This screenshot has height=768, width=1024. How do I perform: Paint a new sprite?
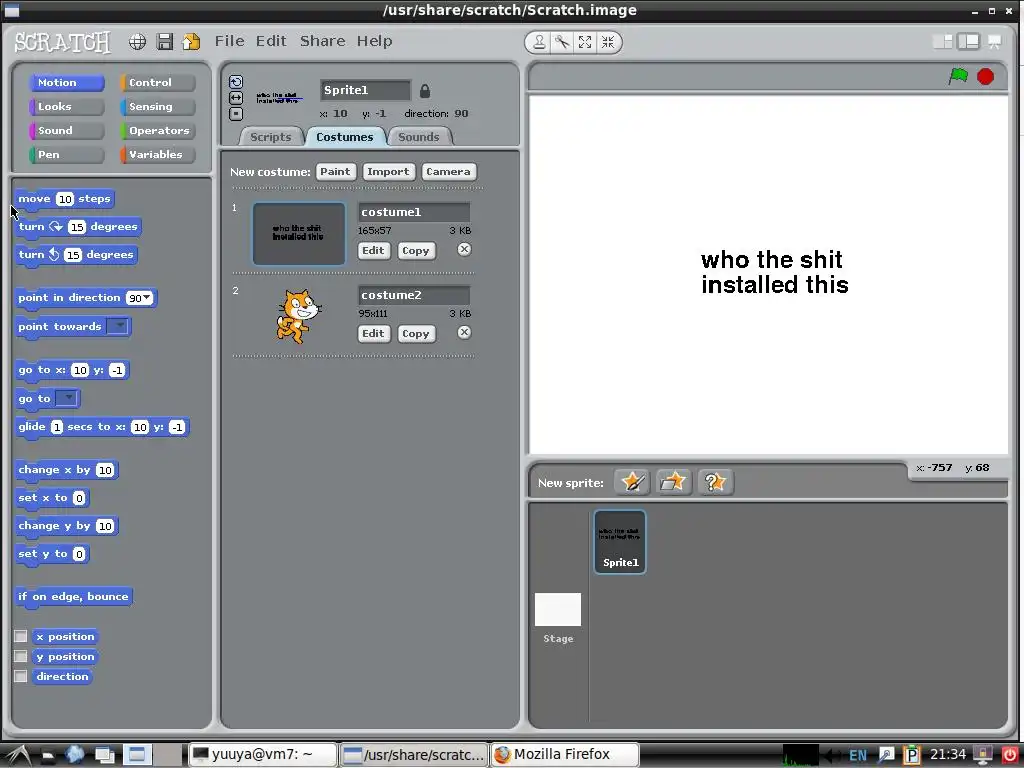coord(632,483)
